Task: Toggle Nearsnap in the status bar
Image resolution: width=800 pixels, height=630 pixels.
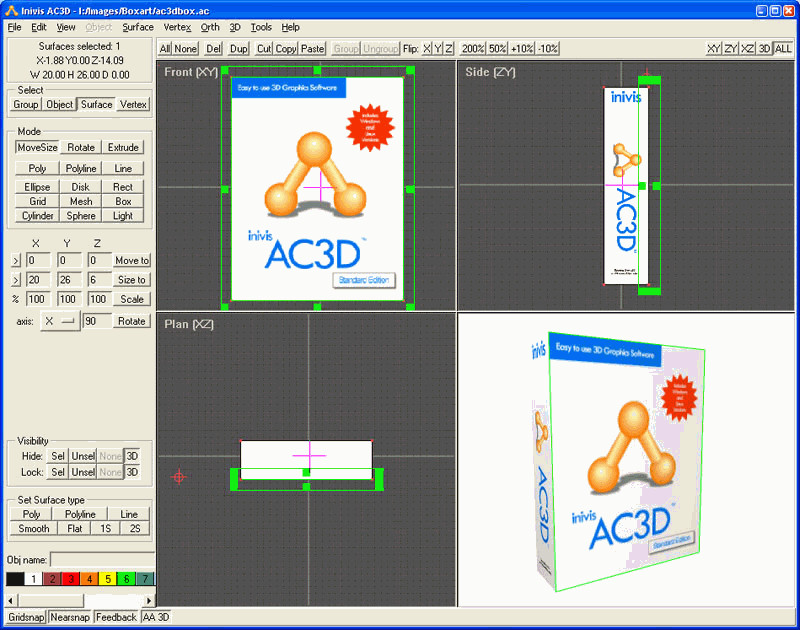Action: pos(70,617)
